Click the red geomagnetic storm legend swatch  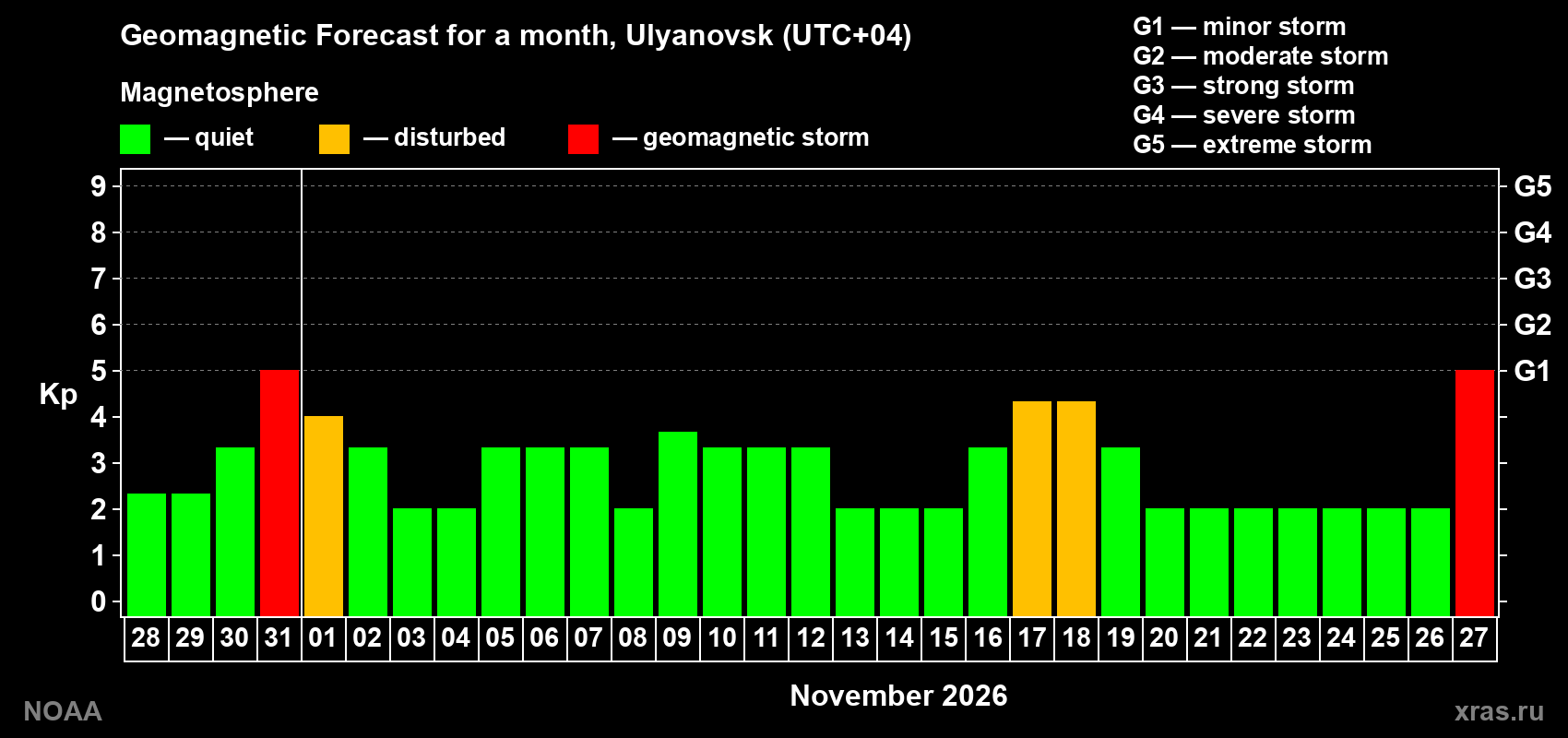(583, 139)
